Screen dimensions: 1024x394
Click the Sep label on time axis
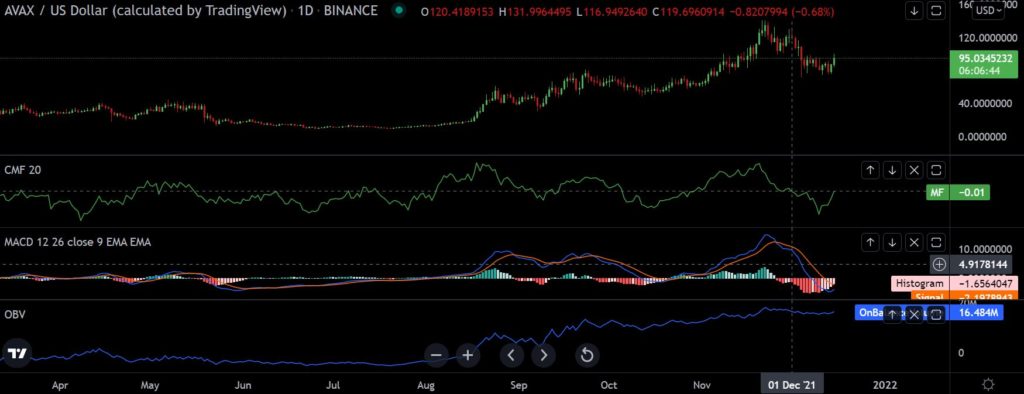pyautogui.click(x=518, y=385)
